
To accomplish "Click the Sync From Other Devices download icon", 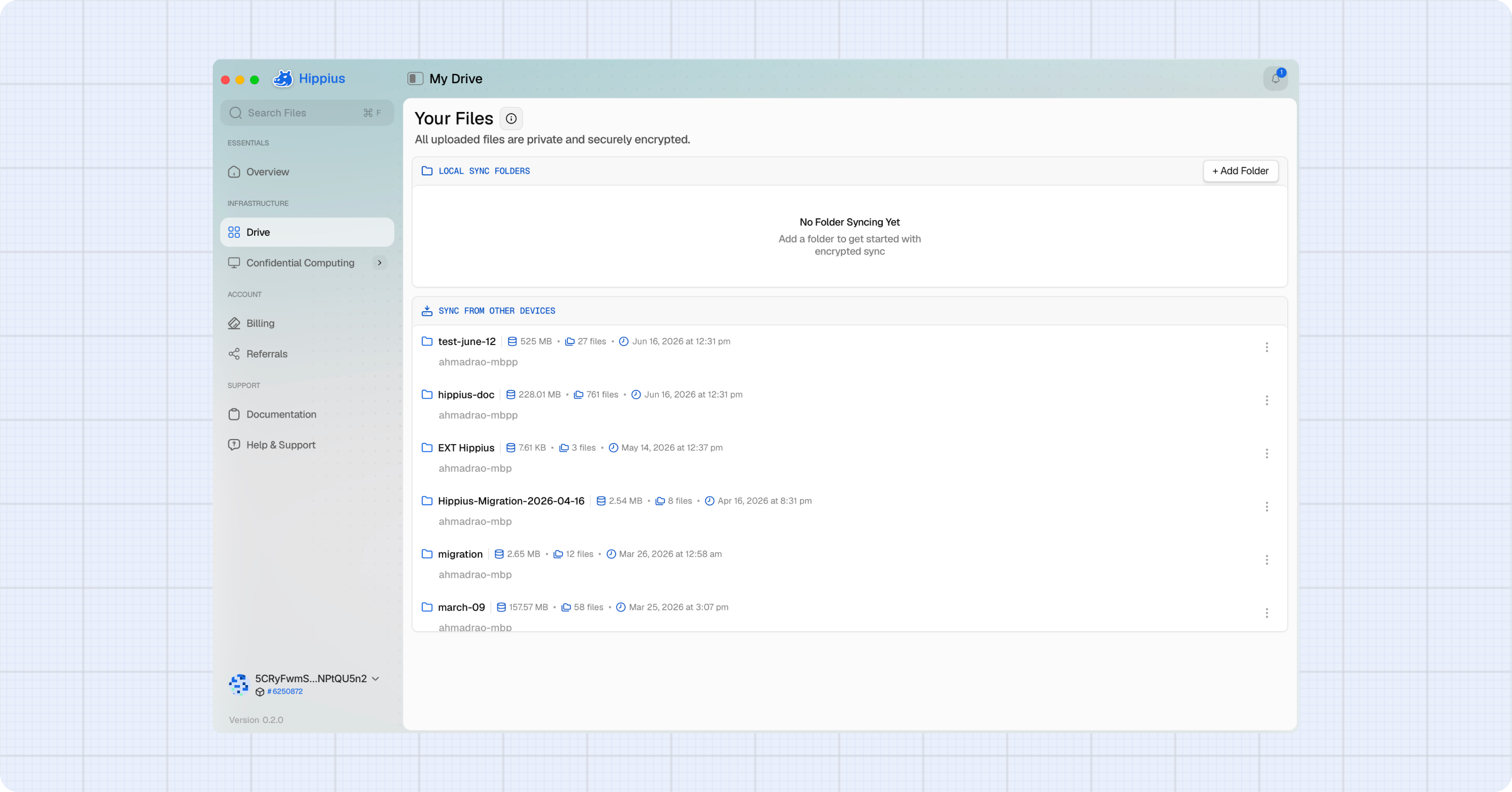I will coord(427,311).
